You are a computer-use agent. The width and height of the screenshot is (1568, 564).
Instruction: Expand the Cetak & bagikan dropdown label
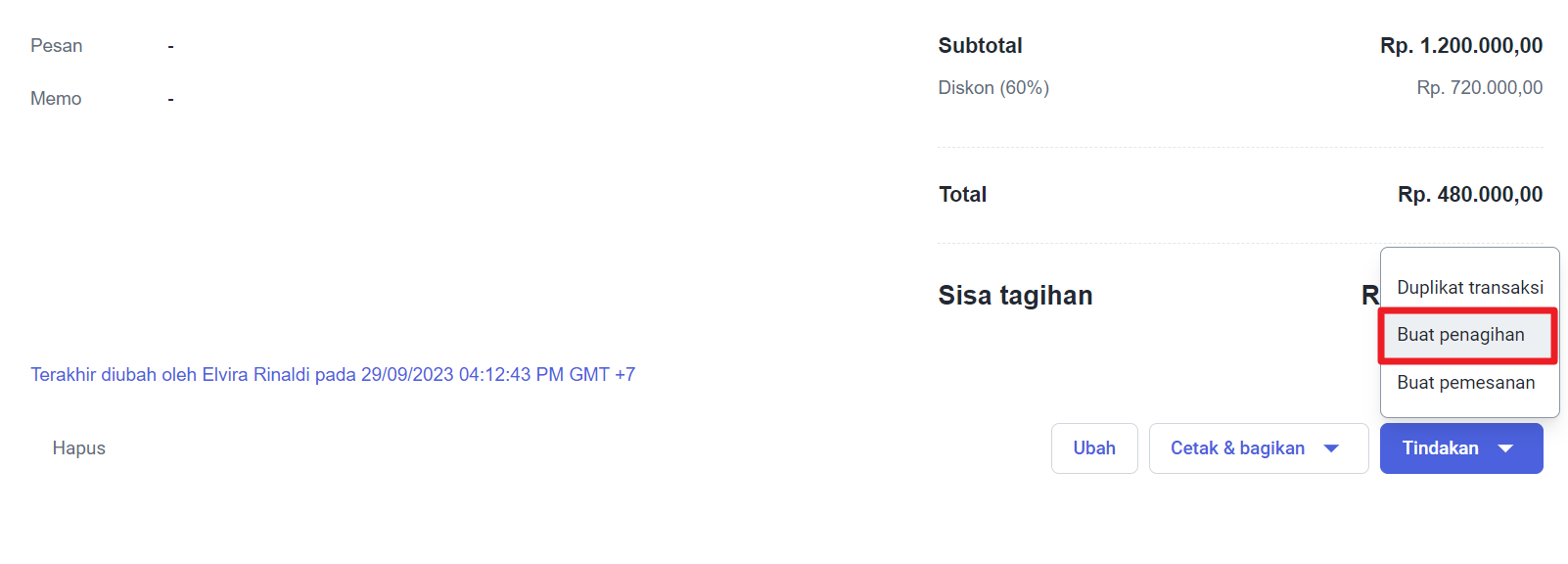tap(1237, 448)
